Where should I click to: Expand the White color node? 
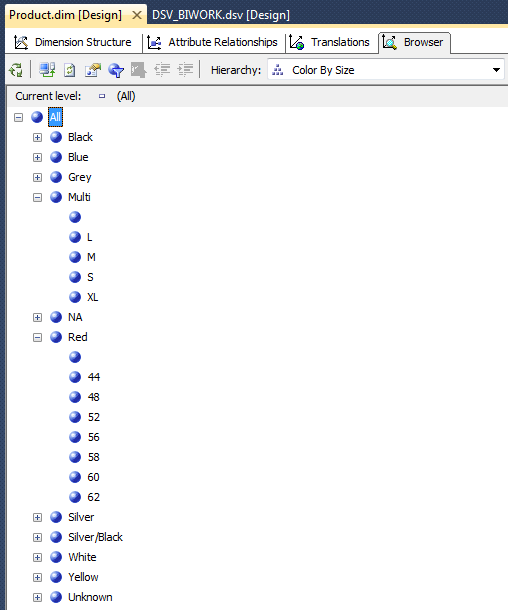point(37,557)
